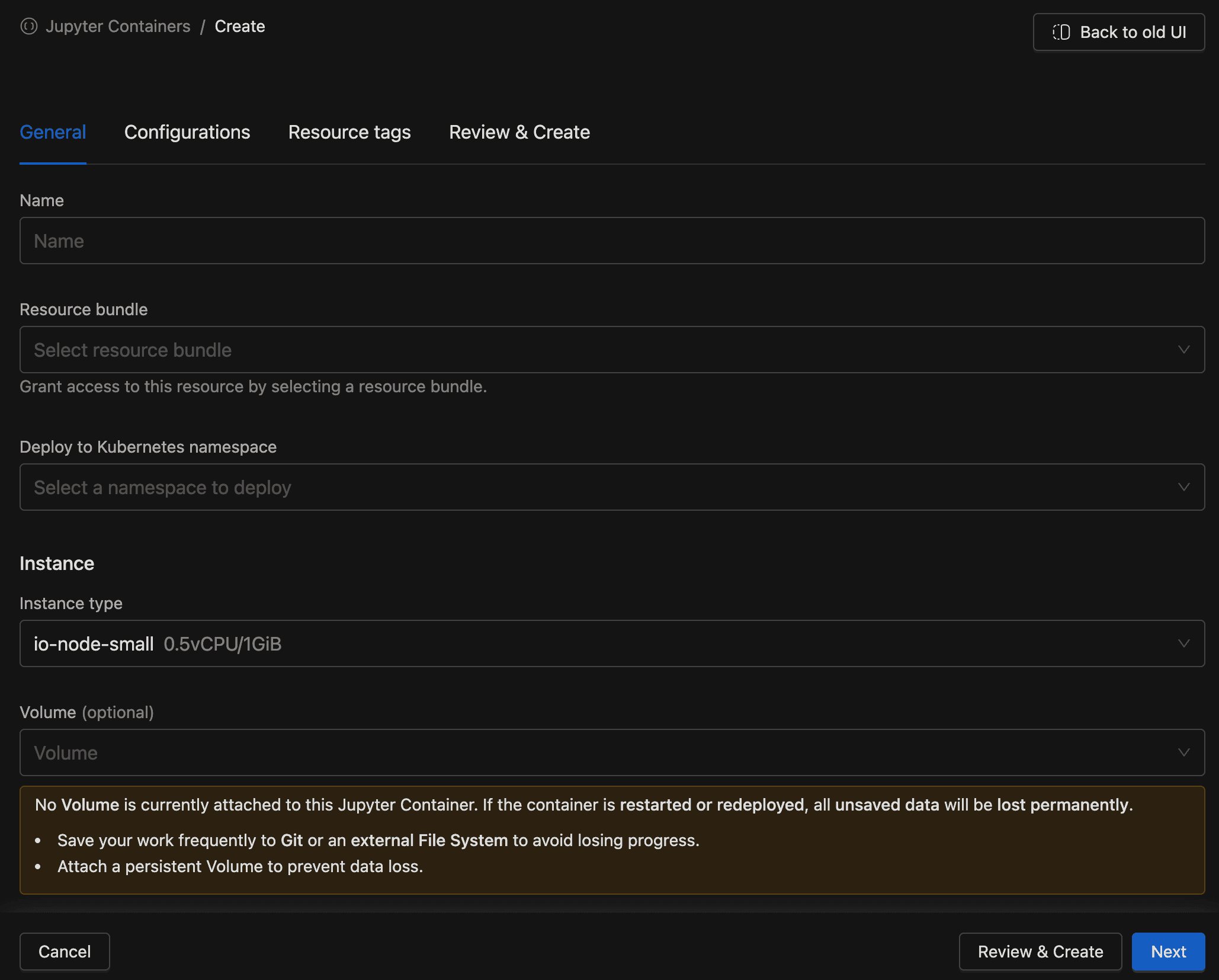
Task: Open the Select a namespace to deploy dropdown
Action: coord(592,487)
